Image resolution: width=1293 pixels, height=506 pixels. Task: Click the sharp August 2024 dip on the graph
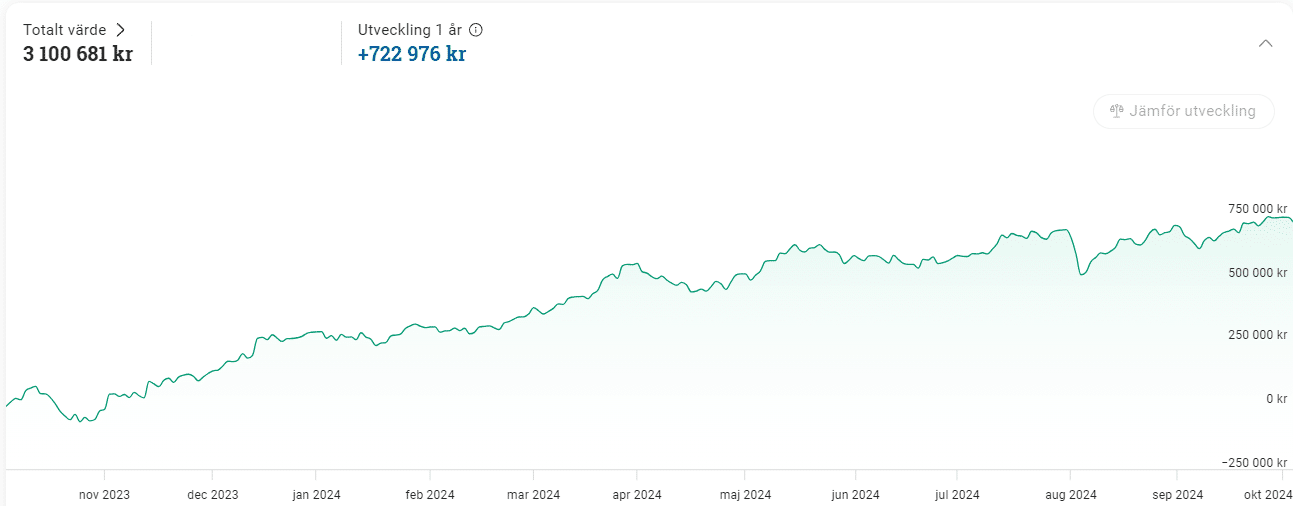pos(1080,273)
